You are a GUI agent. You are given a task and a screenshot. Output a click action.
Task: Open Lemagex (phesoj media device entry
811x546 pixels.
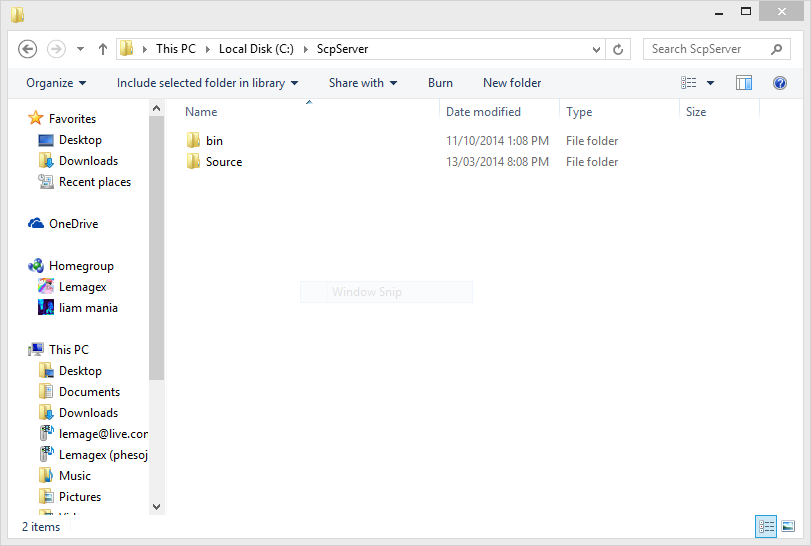coord(103,455)
